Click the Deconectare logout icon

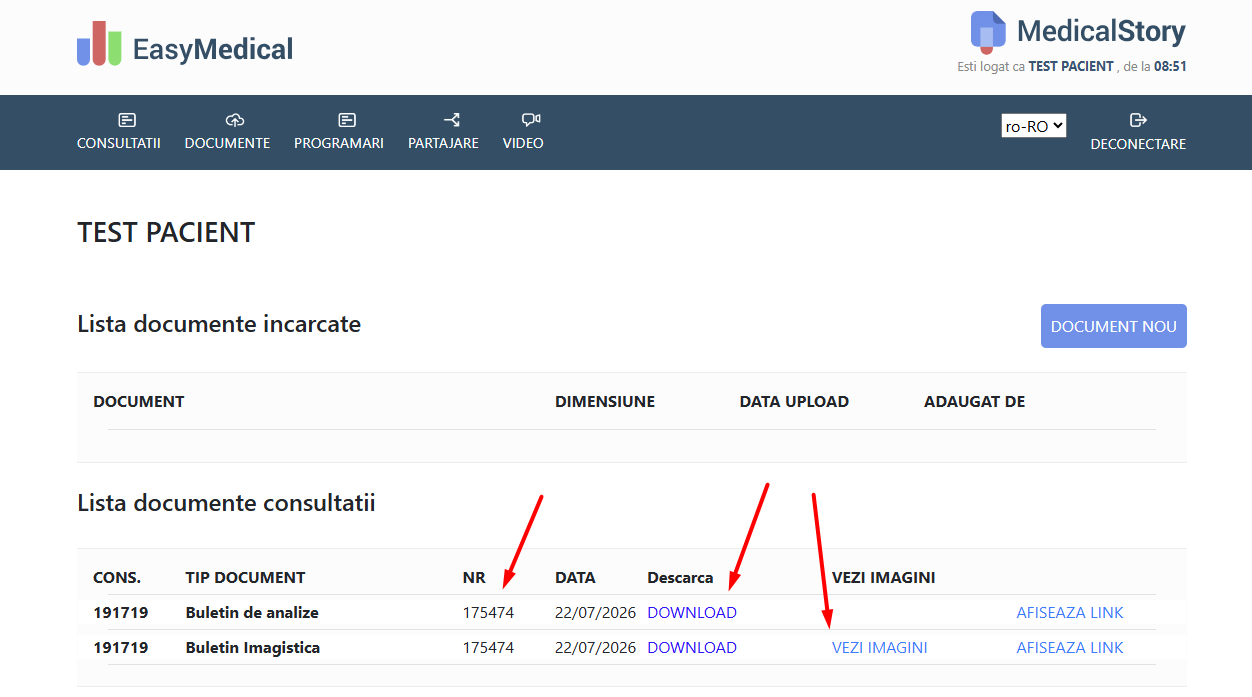pos(1138,120)
